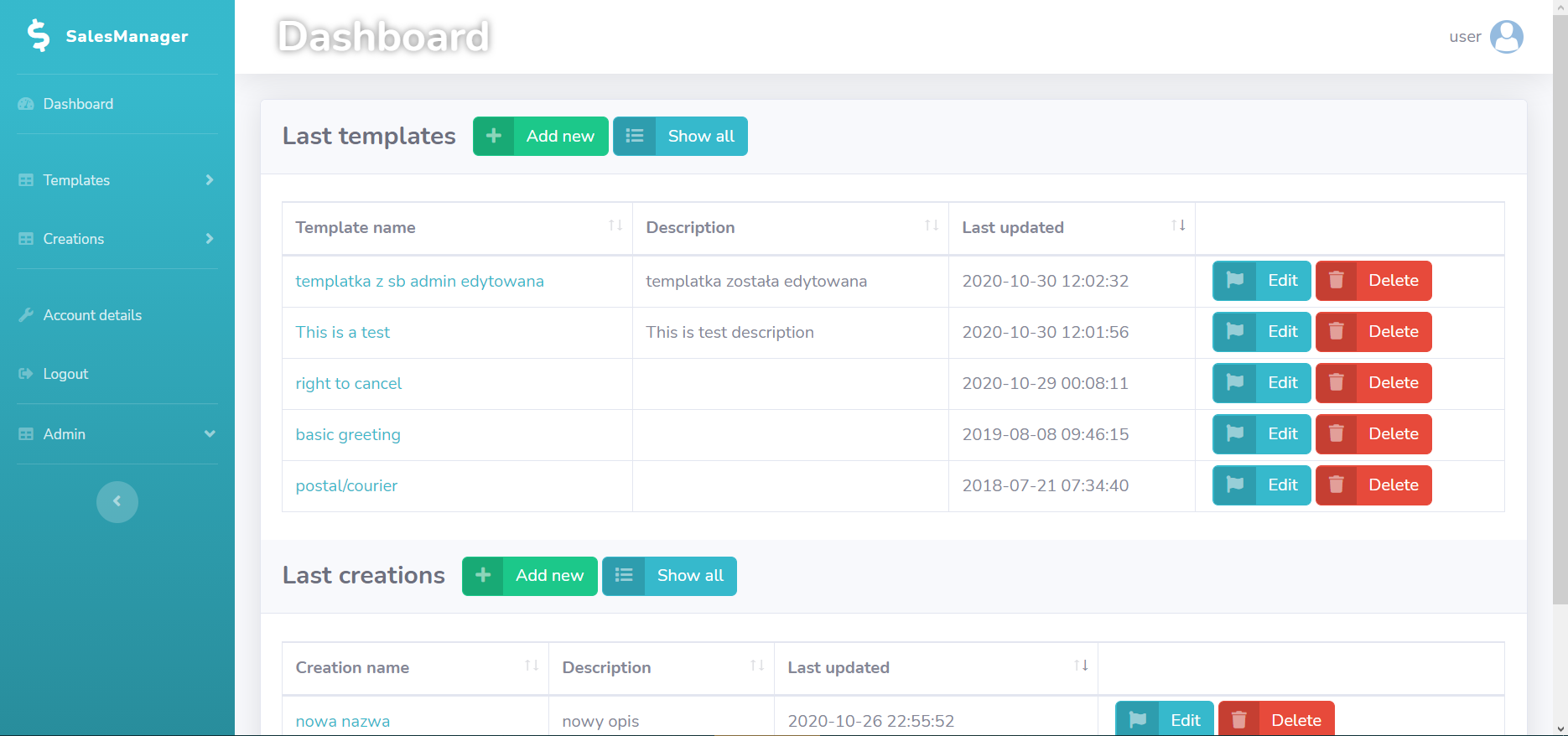Open the user avatar profile icon

tap(1507, 37)
